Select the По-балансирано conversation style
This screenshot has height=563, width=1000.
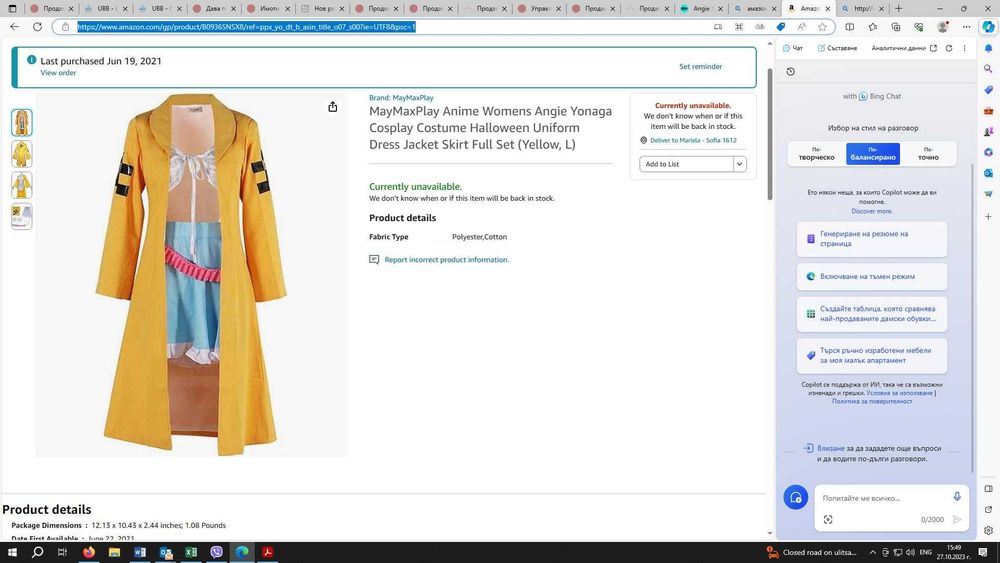(872, 154)
